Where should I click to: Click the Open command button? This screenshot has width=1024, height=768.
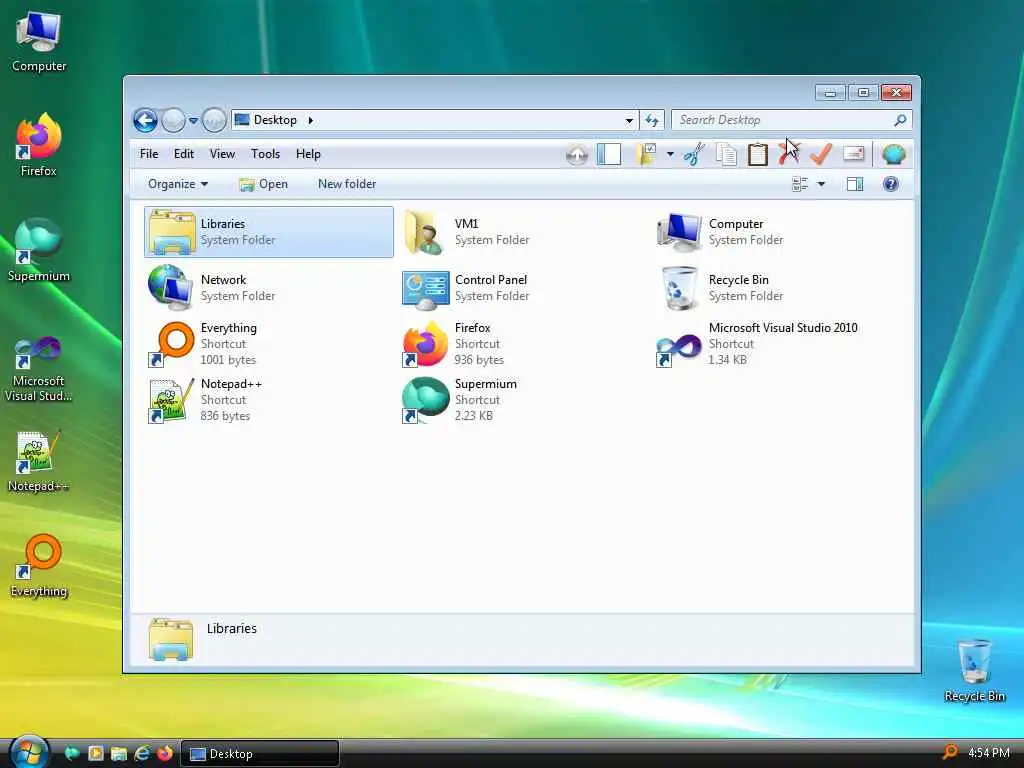click(x=263, y=184)
